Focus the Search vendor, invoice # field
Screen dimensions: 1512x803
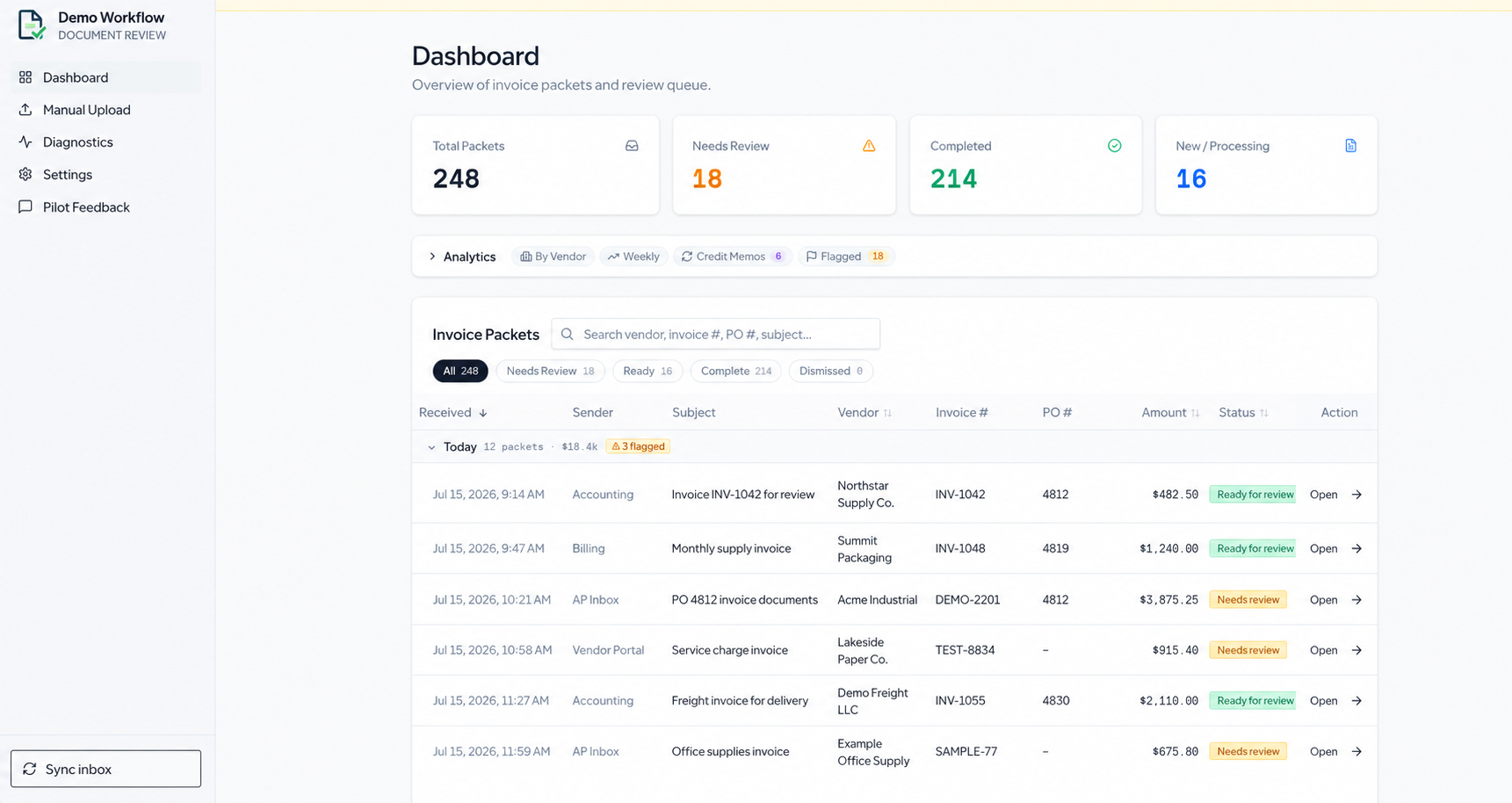[716, 335]
